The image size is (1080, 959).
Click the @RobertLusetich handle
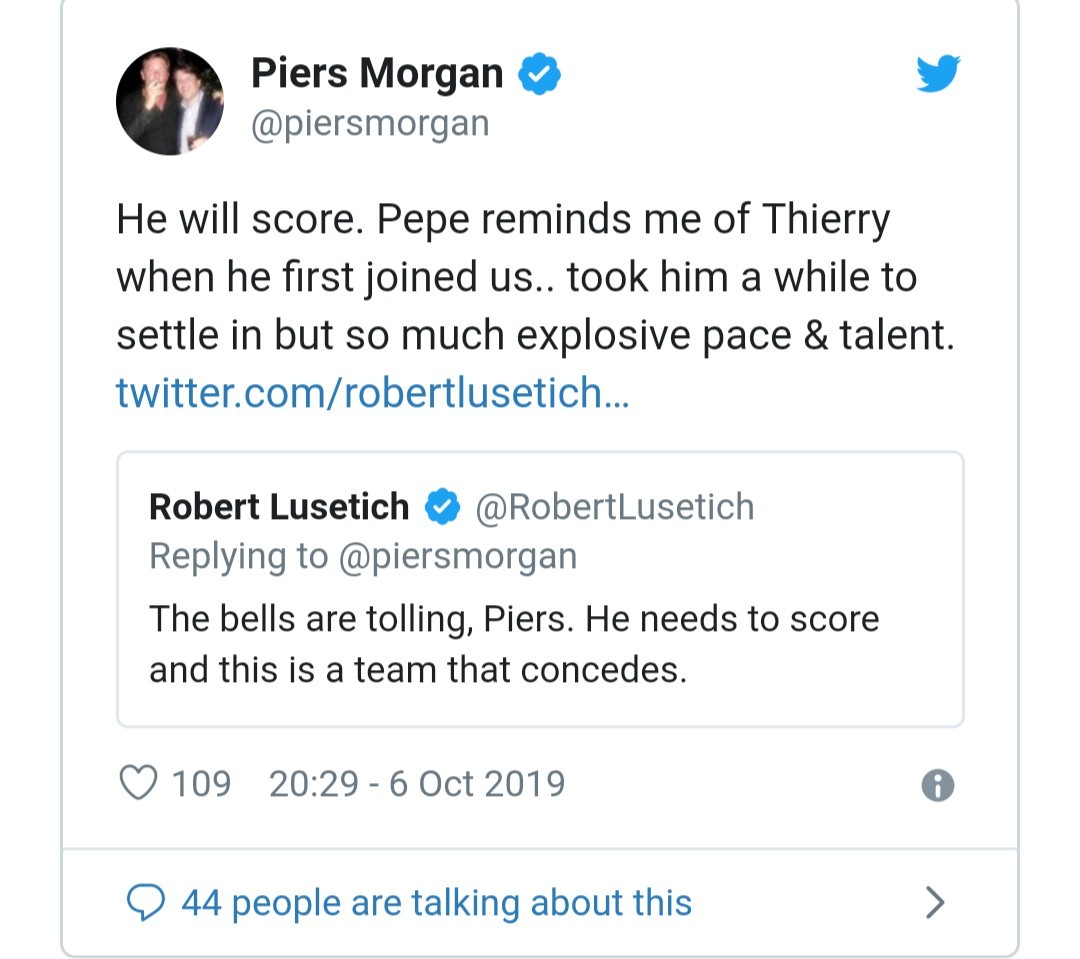point(615,506)
